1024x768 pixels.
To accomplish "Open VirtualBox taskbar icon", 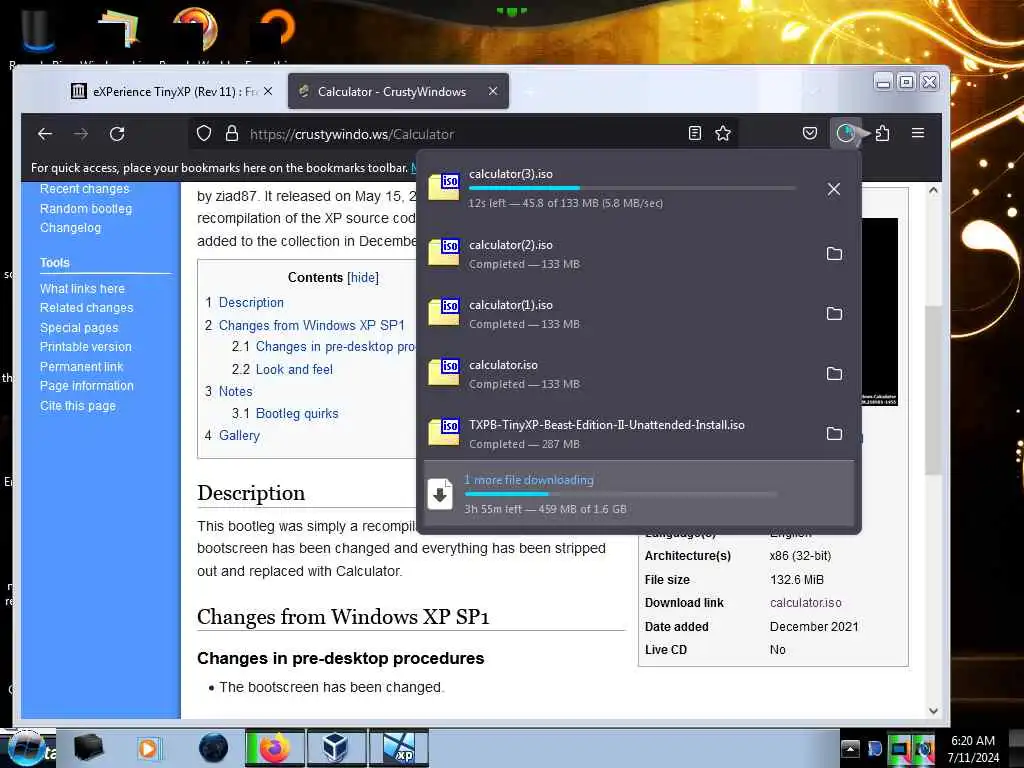I will [336, 748].
